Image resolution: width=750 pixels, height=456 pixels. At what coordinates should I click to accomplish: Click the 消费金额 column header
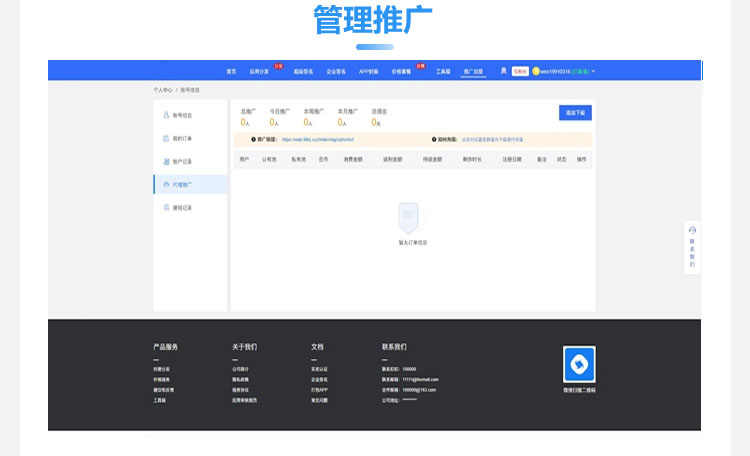tap(353, 159)
